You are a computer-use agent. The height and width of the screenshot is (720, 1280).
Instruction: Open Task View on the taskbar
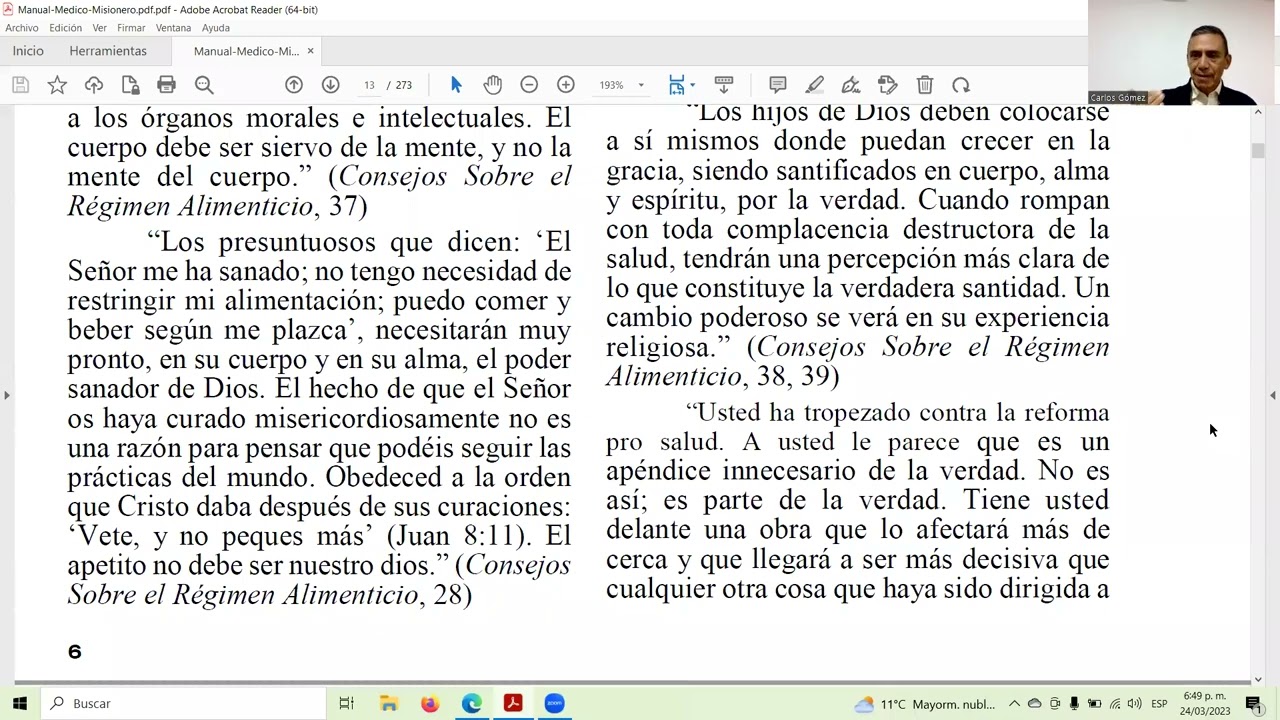pyautogui.click(x=347, y=704)
